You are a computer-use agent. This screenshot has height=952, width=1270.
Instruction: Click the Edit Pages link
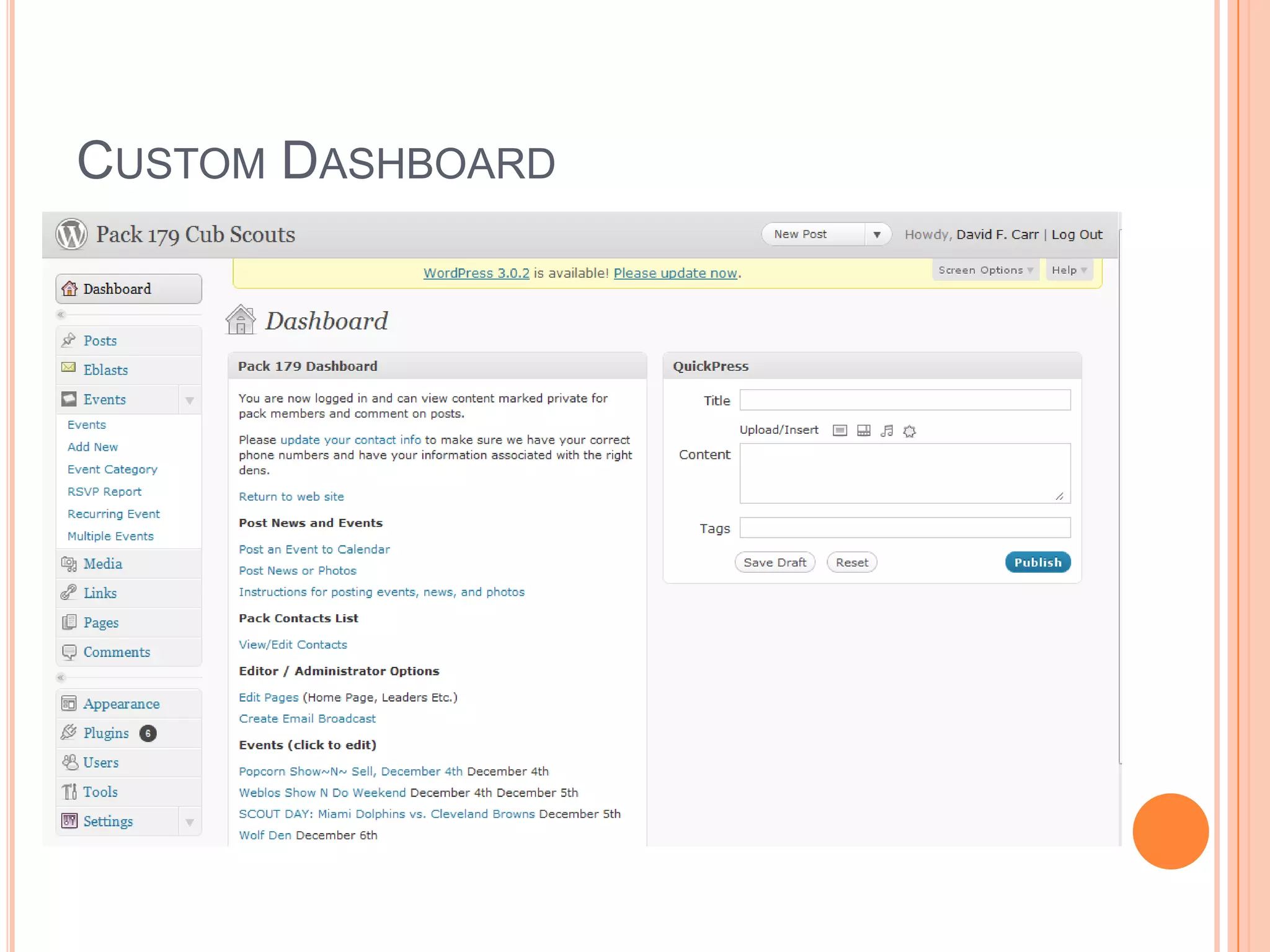tap(269, 697)
